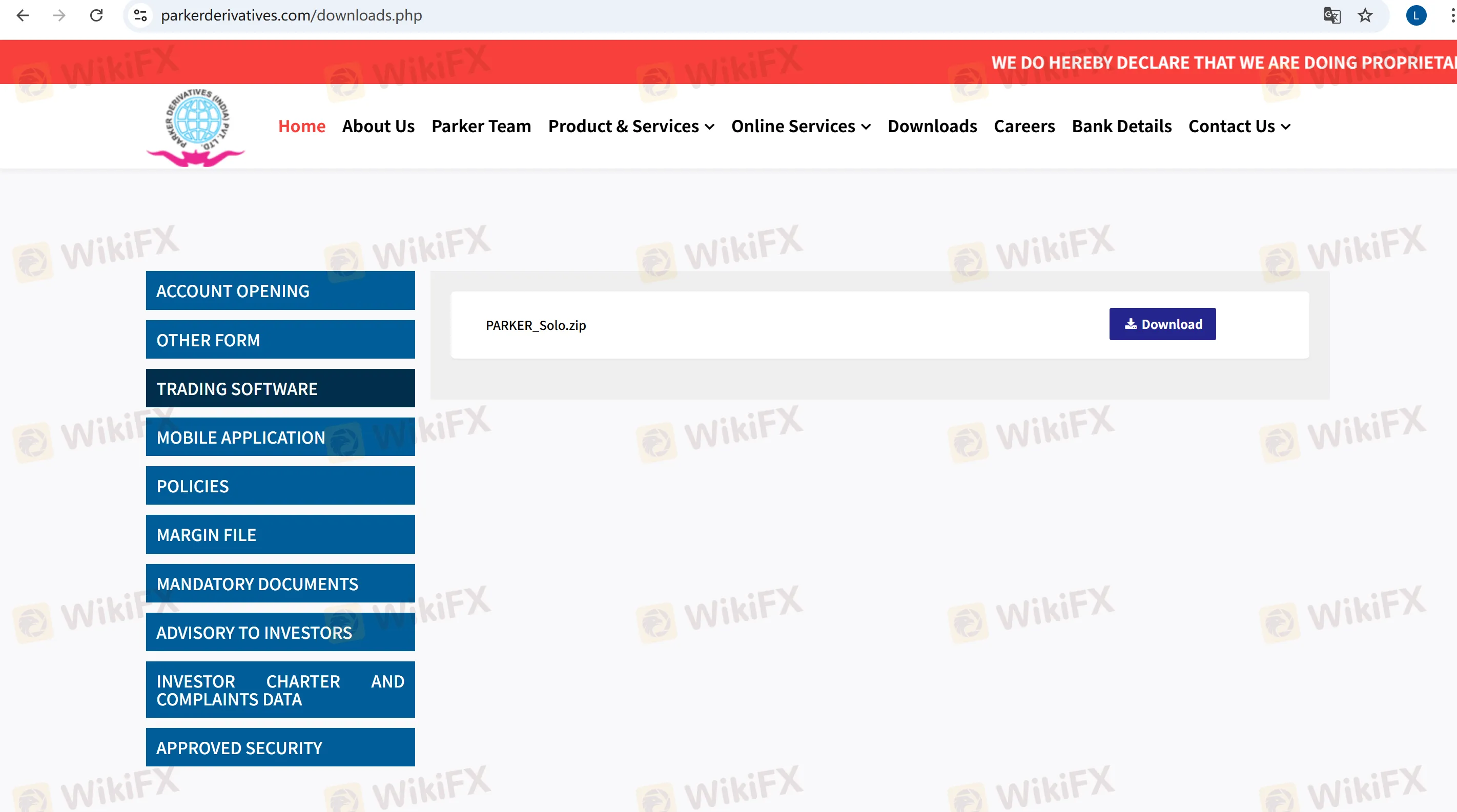This screenshot has width=1457, height=812.
Task: Click the Parker Derivatives logo
Action: (x=196, y=126)
